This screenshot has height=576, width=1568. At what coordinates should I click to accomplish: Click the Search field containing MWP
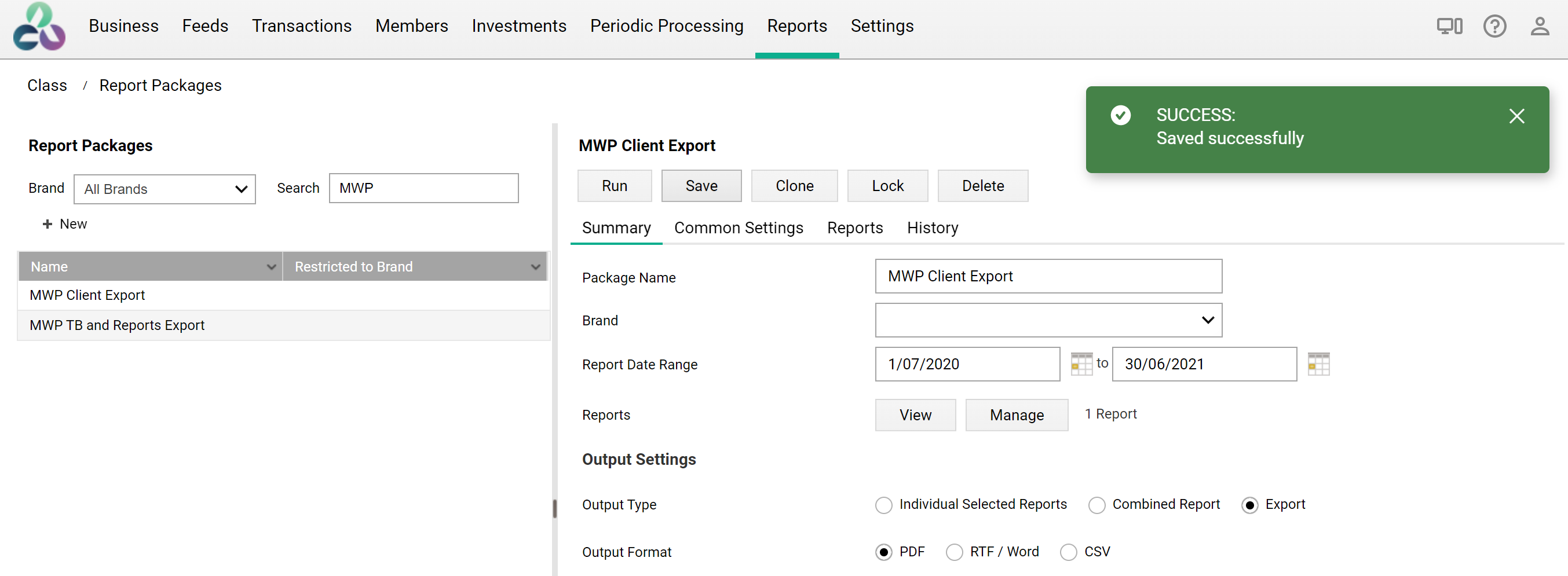pyautogui.click(x=423, y=189)
